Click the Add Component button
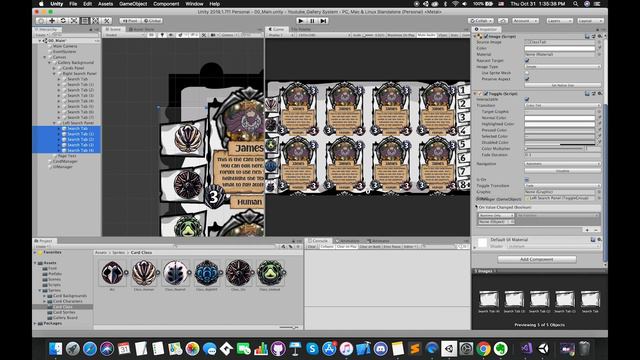The height and width of the screenshot is (360, 640). pos(537,259)
